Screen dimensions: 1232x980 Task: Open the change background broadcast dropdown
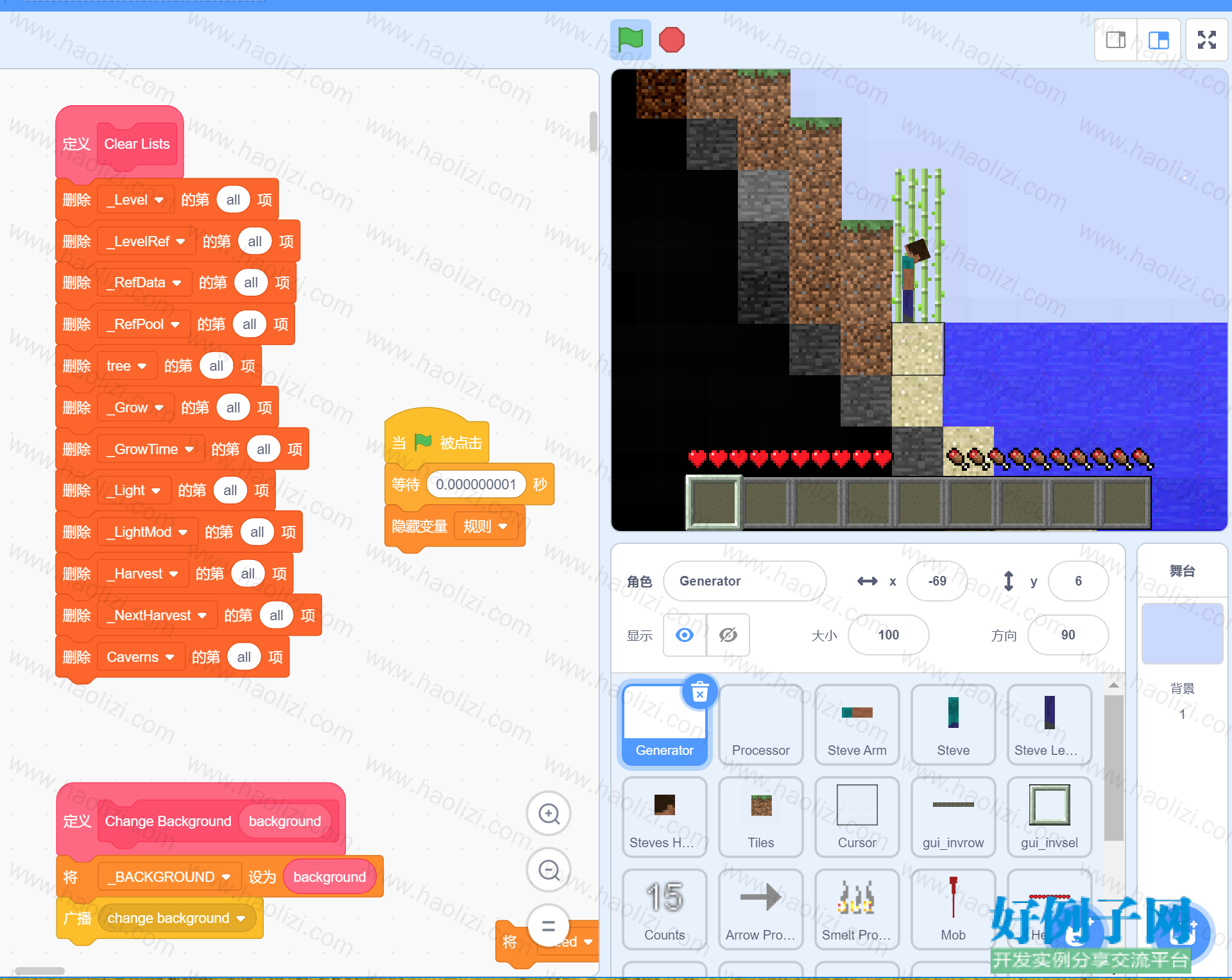(x=176, y=918)
